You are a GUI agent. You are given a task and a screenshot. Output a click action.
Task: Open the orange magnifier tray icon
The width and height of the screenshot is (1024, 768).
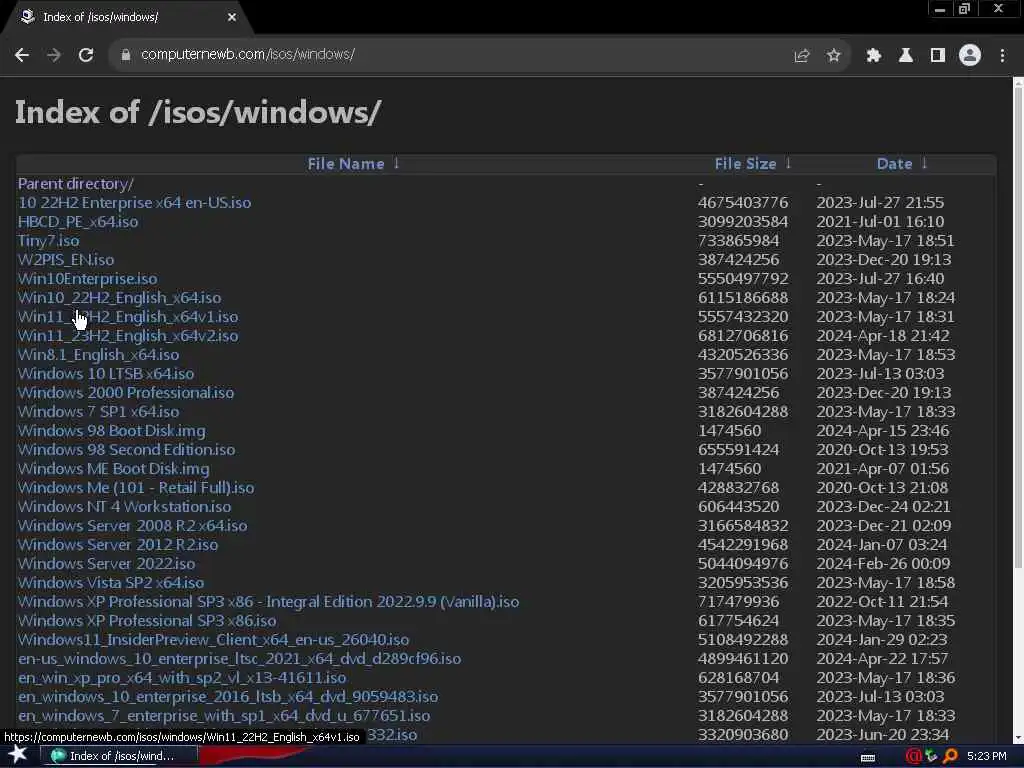click(x=950, y=756)
